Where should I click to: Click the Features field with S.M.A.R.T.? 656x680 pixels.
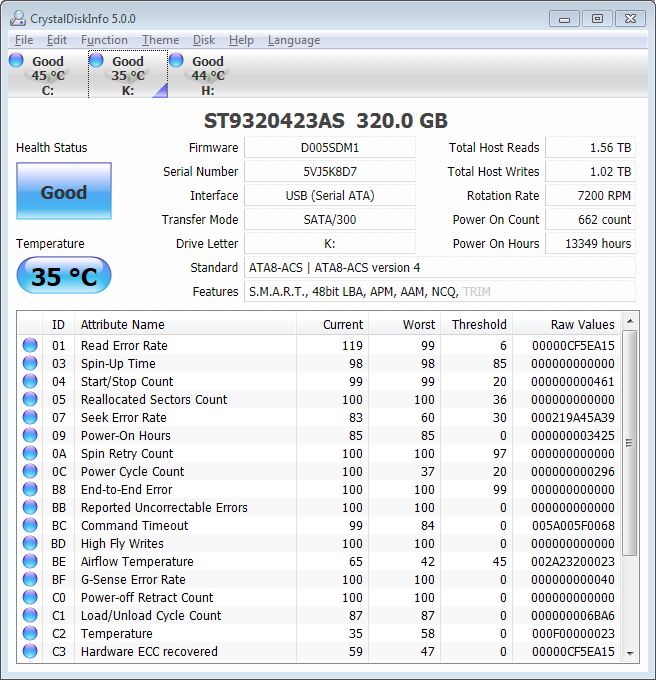tap(440, 292)
